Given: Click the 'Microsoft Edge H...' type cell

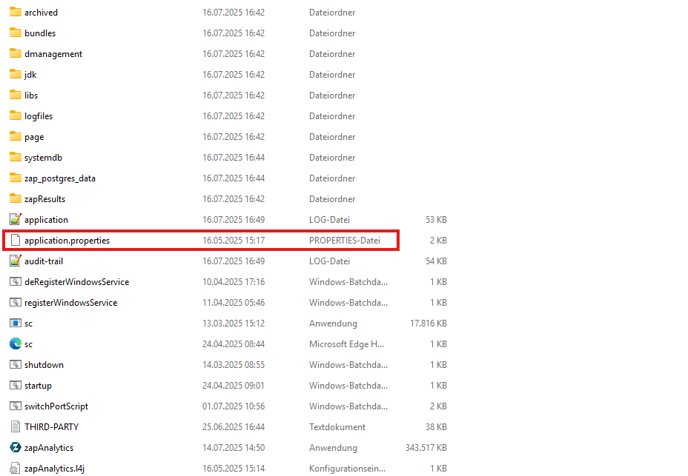Looking at the screenshot, I should (x=347, y=344).
